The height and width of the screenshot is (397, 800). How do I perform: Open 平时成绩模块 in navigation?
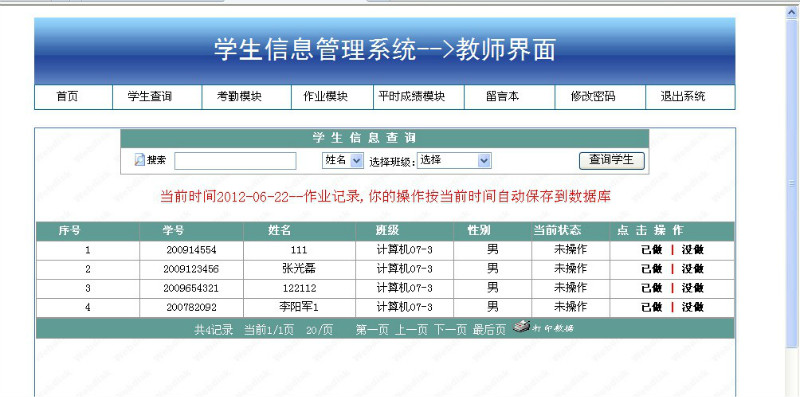[x=412, y=96]
